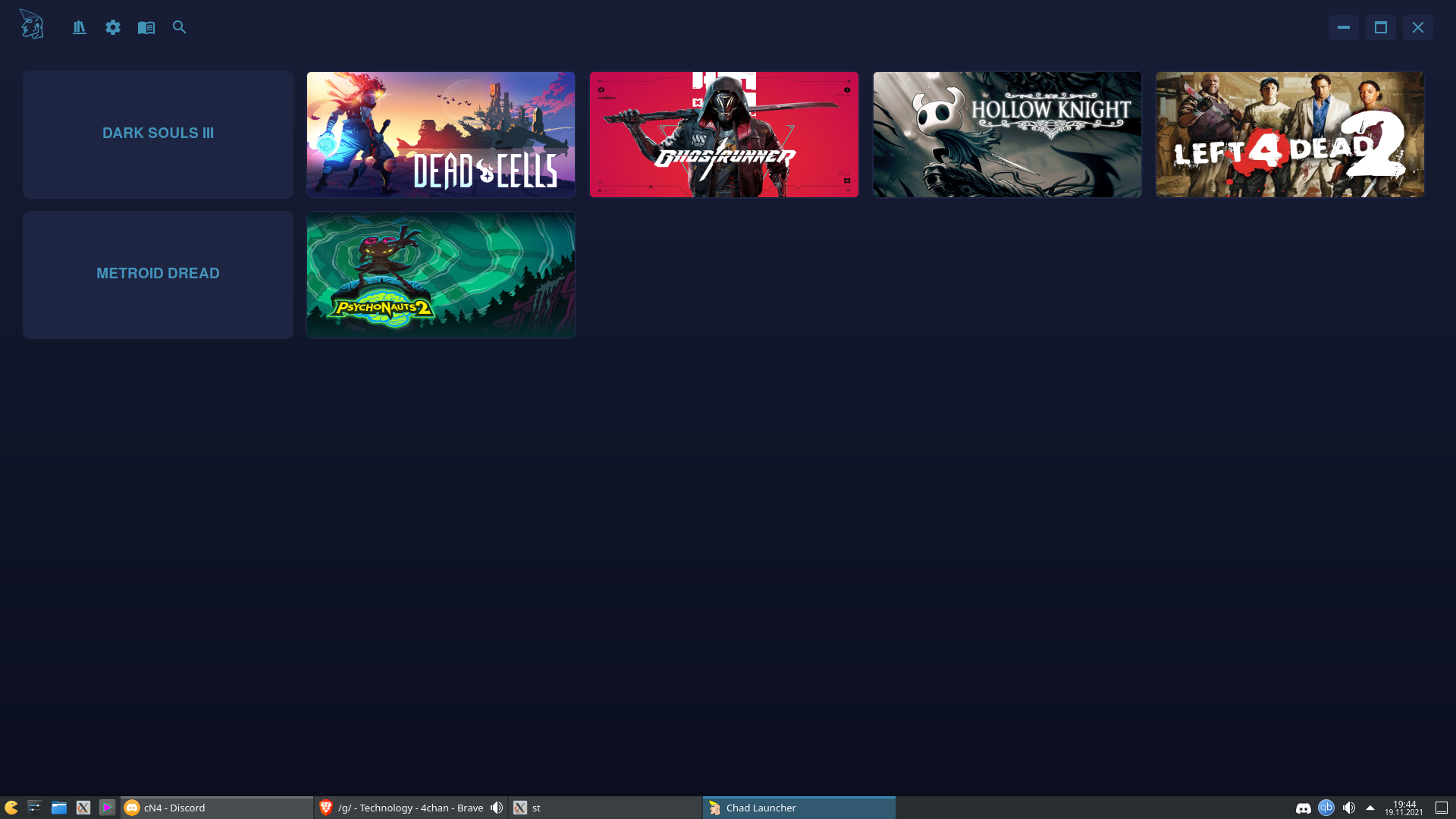1456x819 pixels.
Task: Click the Chad Launcher taskbar entry
Action: 799,808
